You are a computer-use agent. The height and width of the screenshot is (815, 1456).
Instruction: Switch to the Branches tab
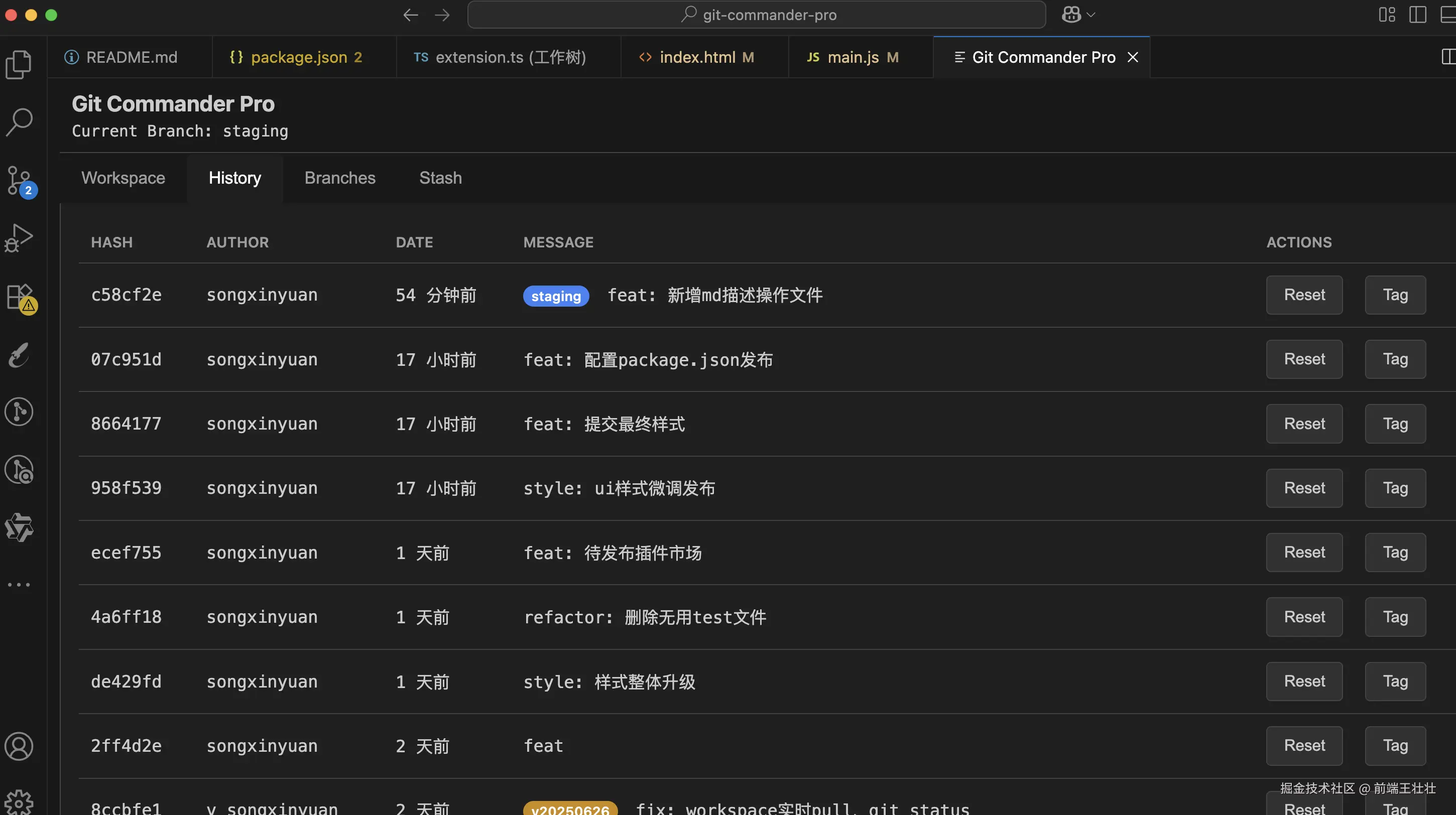(x=340, y=178)
